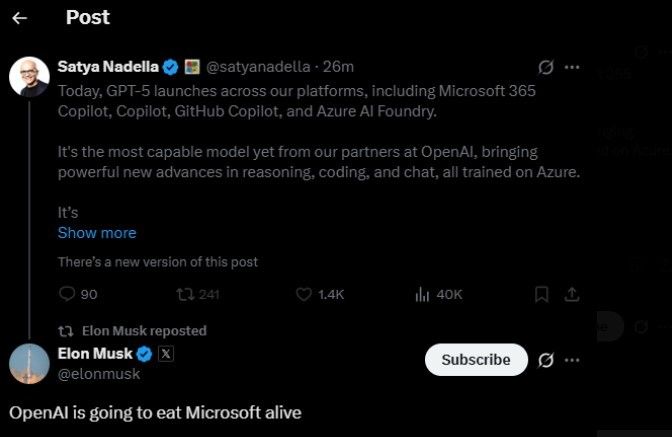672x437 pixels.
Task: Bookmark Satya Nadella's GPT-5 post
Action: (x=541, y=294)
